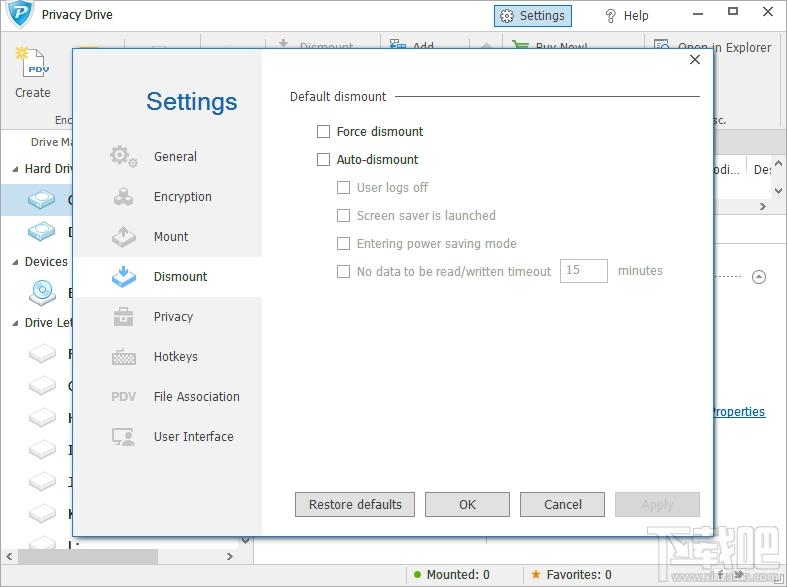Click the Help question-mark icon

pyautogui.click(x=610, y=16)
